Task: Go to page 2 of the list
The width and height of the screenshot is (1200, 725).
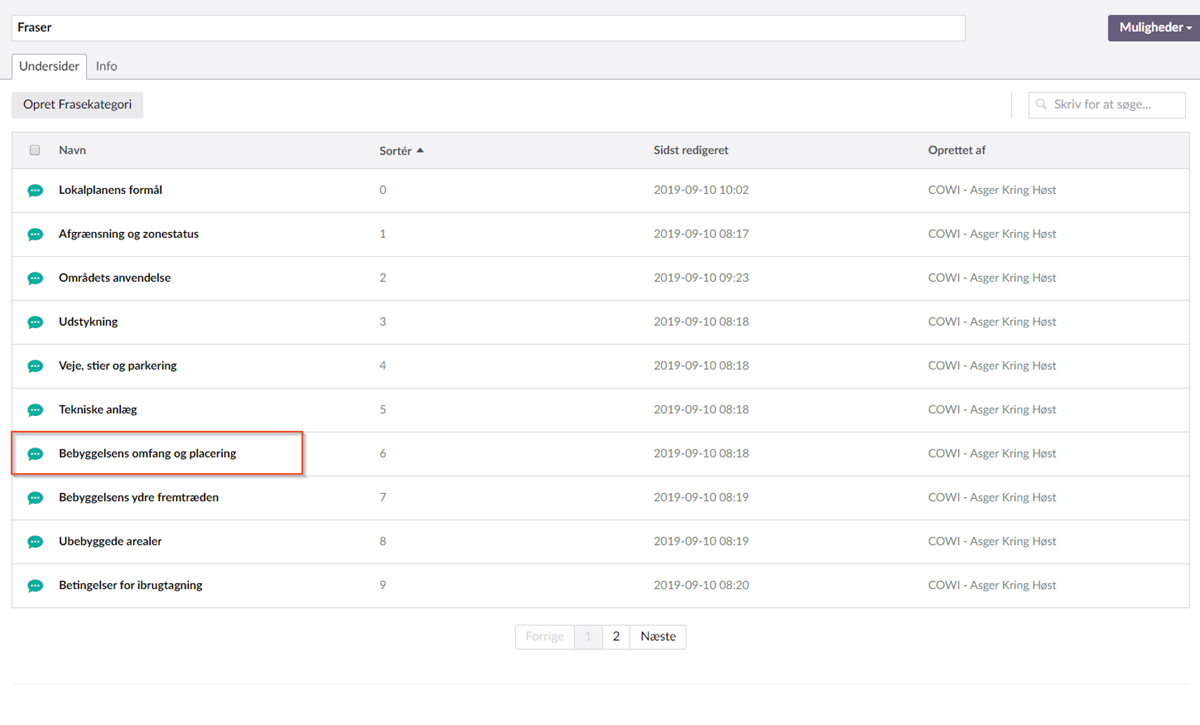Action: 616,637
